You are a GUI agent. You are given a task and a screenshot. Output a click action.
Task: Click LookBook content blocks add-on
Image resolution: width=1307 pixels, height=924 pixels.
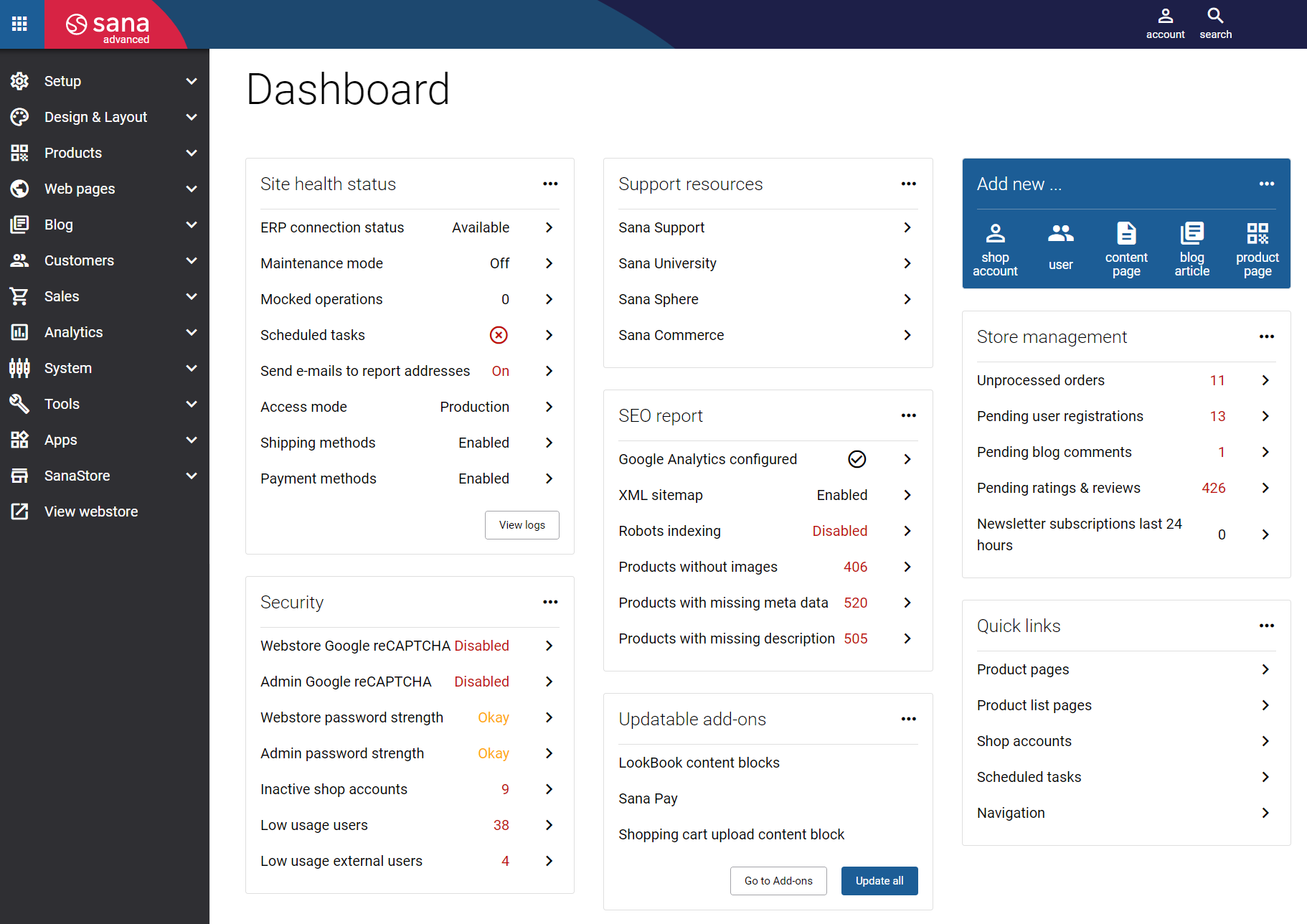699,763
